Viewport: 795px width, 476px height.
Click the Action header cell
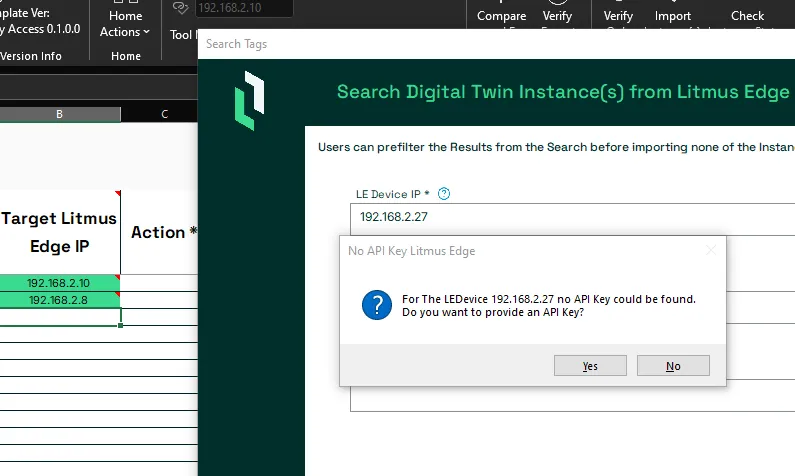(159, 232)
